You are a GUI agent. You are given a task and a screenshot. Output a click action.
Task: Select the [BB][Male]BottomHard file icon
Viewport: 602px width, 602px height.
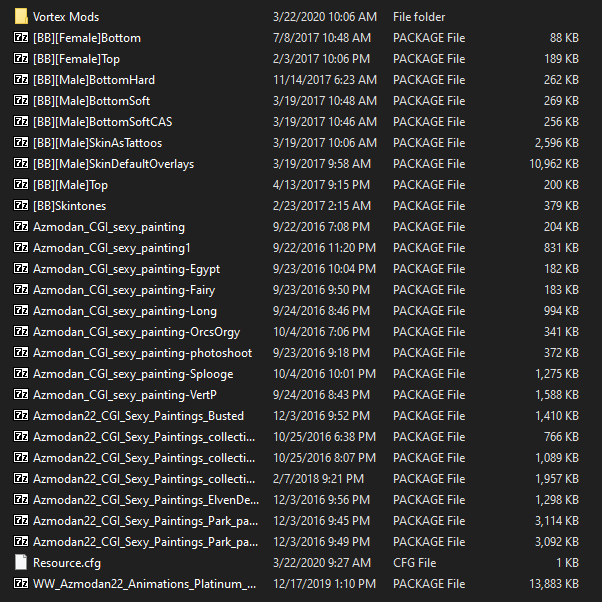pyautogui.click(x=21, y=79)
